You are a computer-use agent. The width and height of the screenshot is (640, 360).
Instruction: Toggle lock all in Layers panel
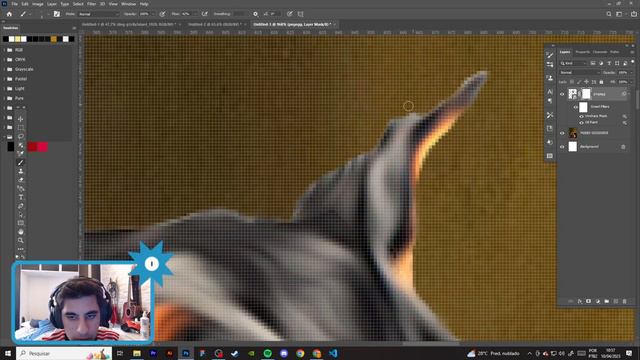click(601, 82)
